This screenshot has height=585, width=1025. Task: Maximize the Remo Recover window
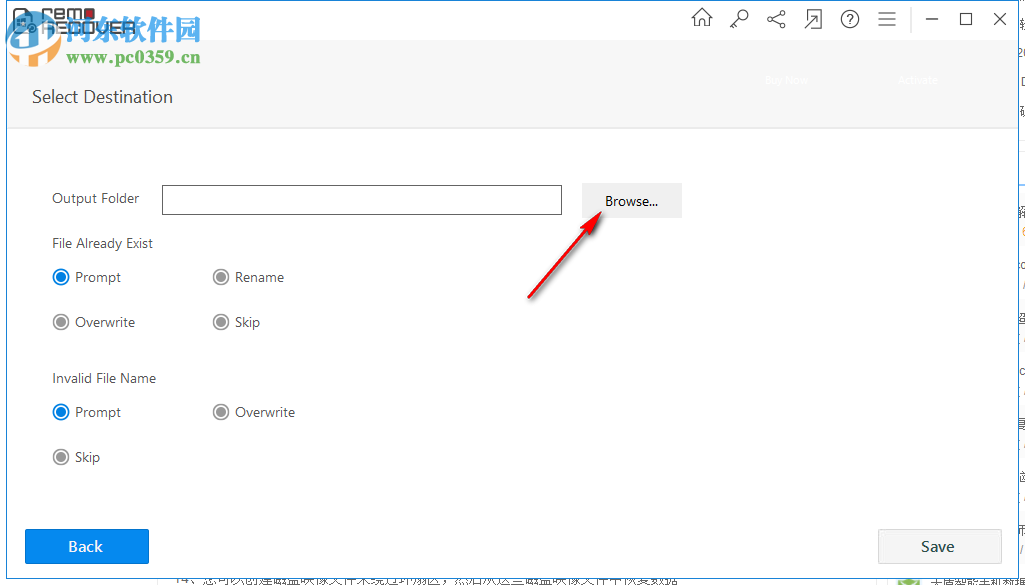click(966, 19)
